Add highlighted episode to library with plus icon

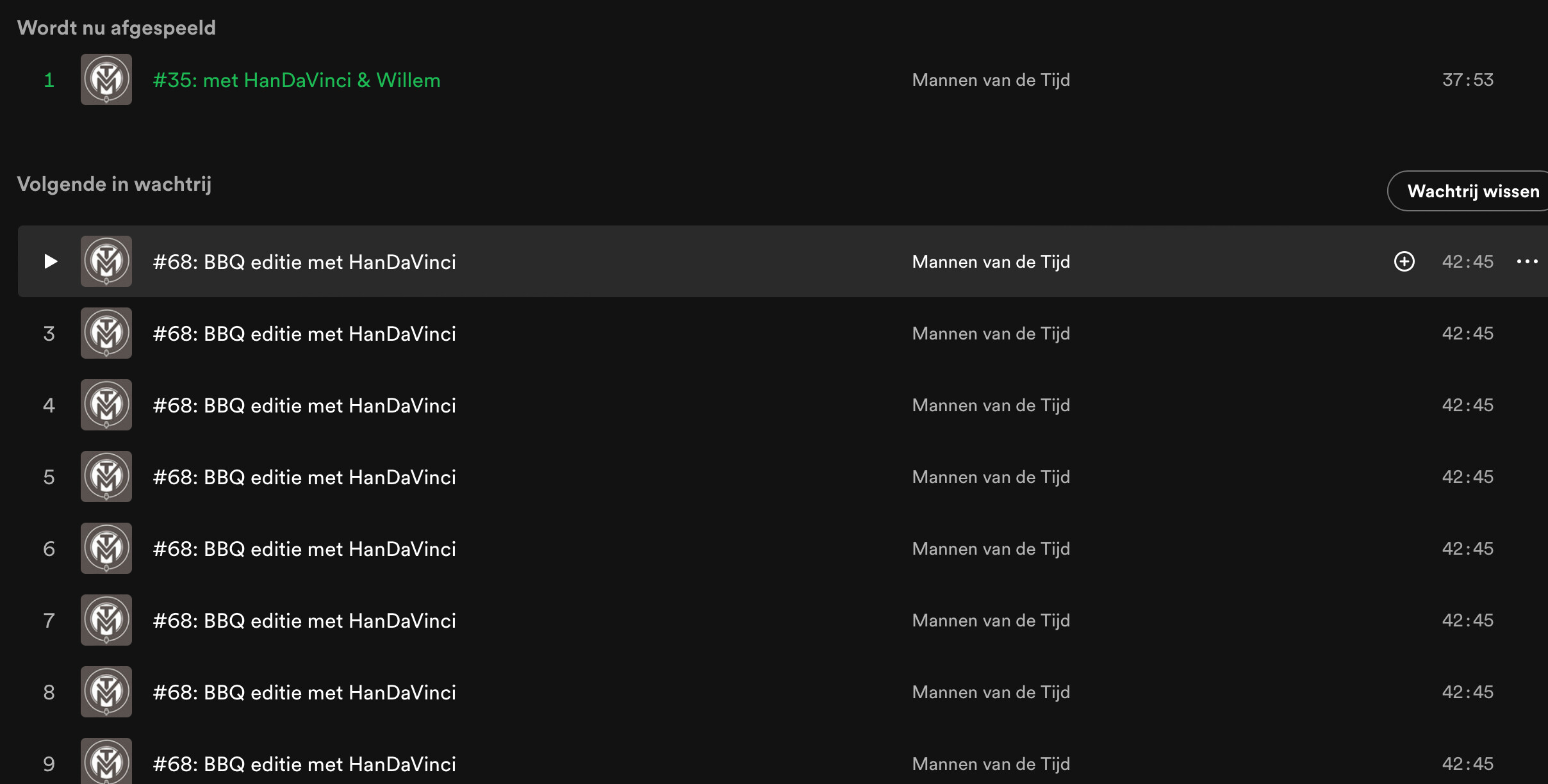click(1404, 261)
